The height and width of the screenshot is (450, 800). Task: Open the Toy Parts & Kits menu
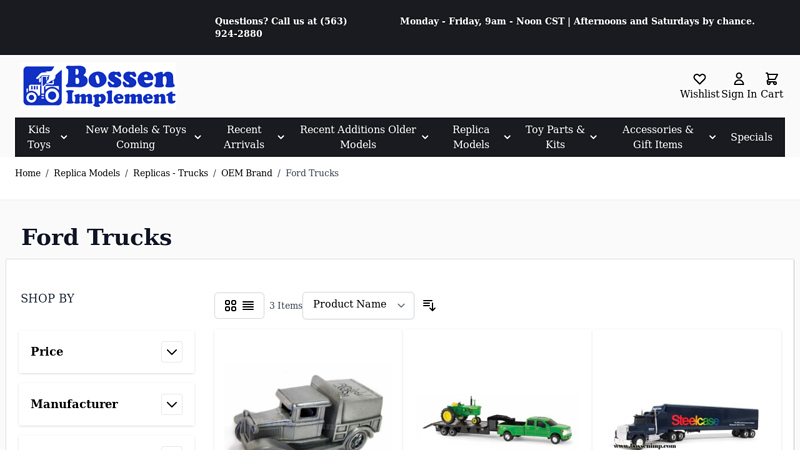555,137
